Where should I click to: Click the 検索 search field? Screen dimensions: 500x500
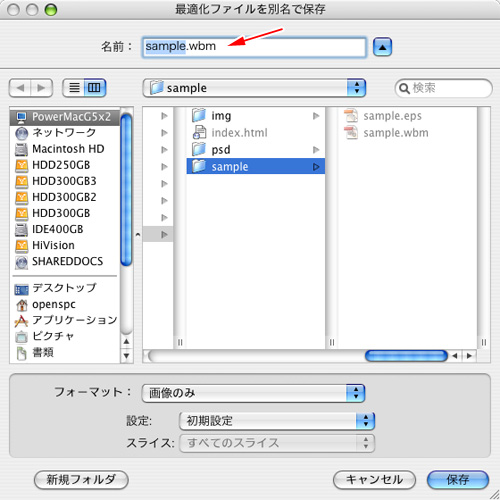coord(444,88)
